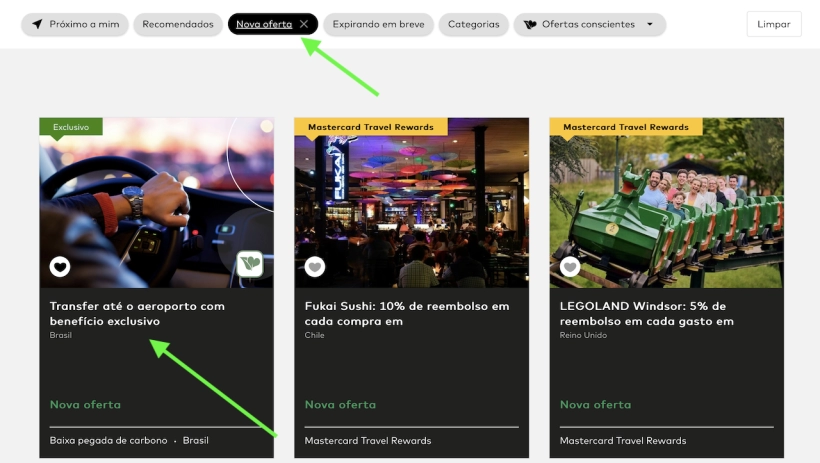This screenshot has height=463, width=820.
Task: Click the green Exclusivo badge
Action: (71, 127)
